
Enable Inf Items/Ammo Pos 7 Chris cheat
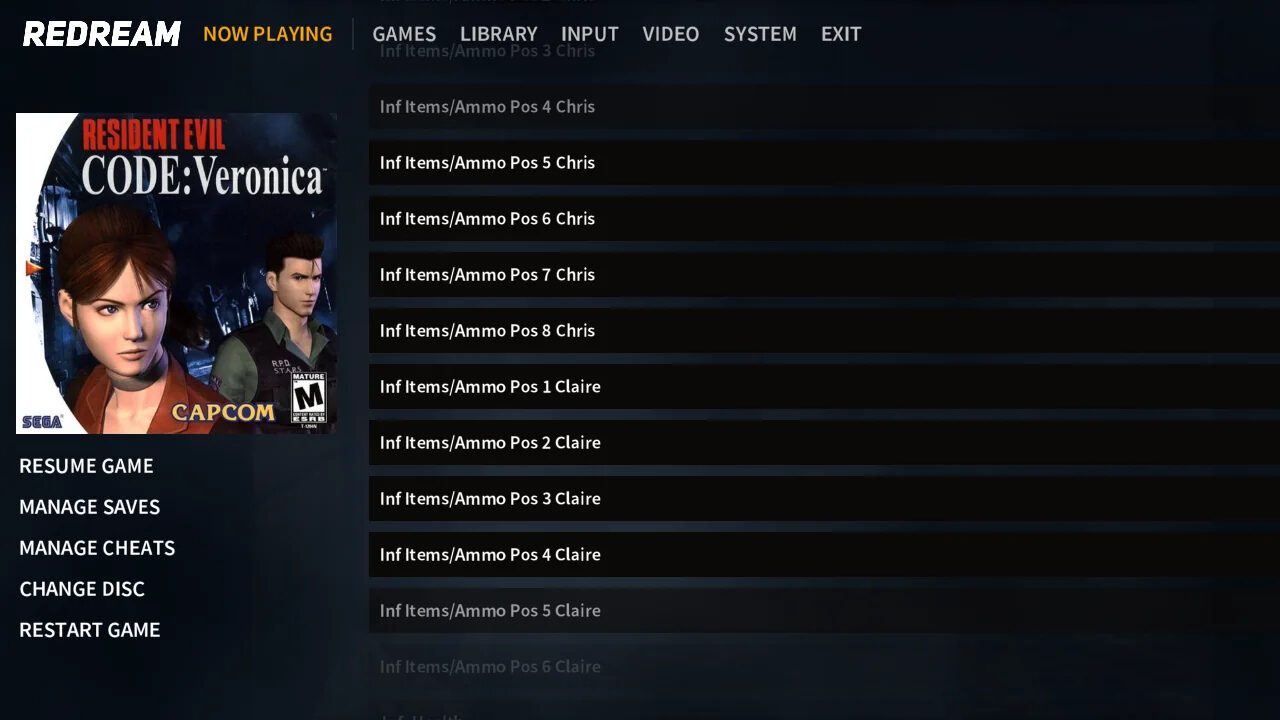[x=824, y=274]
